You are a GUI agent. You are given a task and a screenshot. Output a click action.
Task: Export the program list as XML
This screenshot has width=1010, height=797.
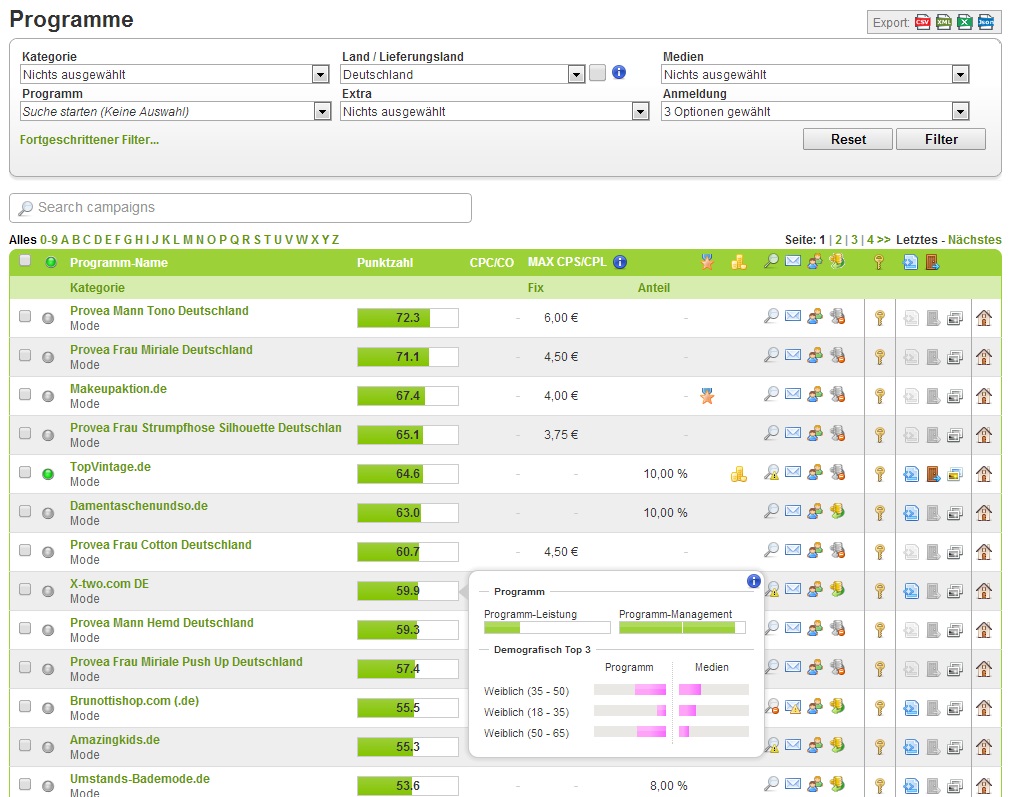click(944, 23)
